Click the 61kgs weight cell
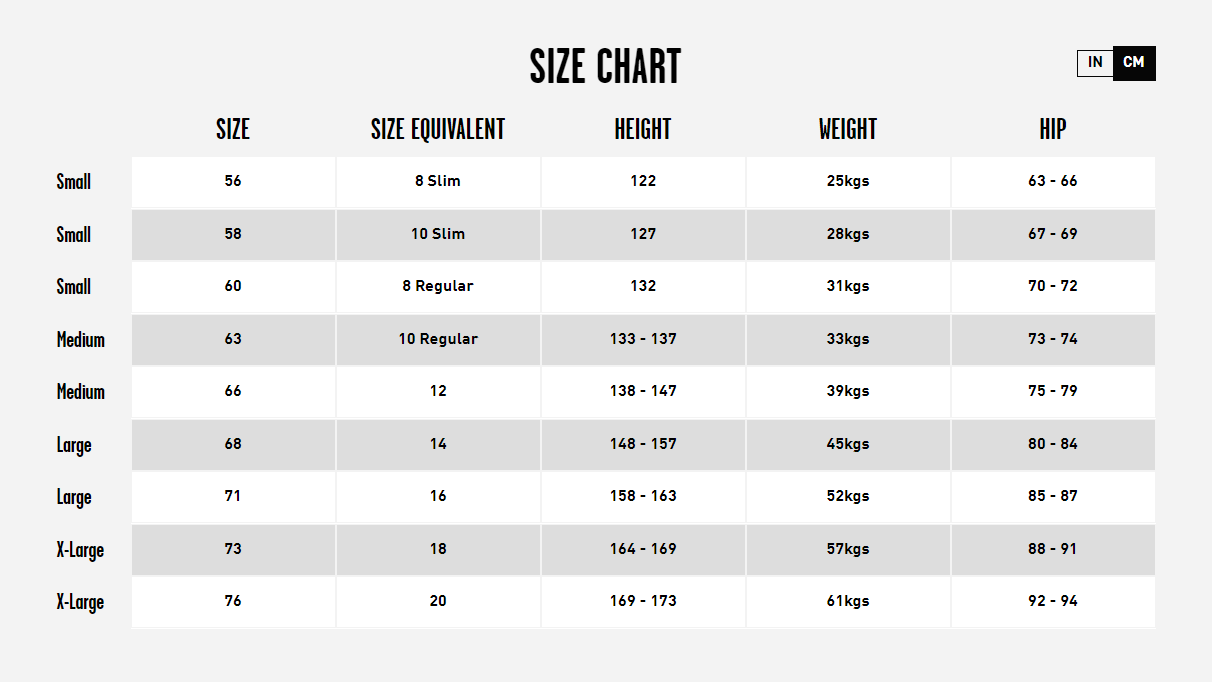1212x682 pixels. tap(848, 601)
